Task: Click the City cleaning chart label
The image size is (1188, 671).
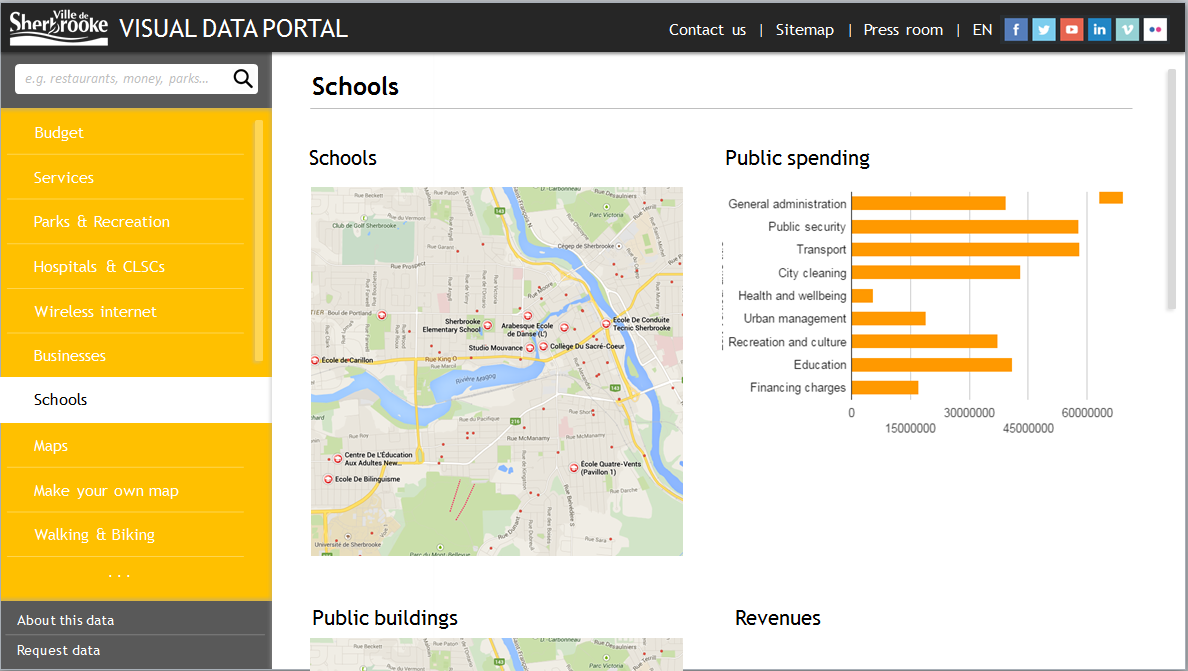Action: [811, 273]
